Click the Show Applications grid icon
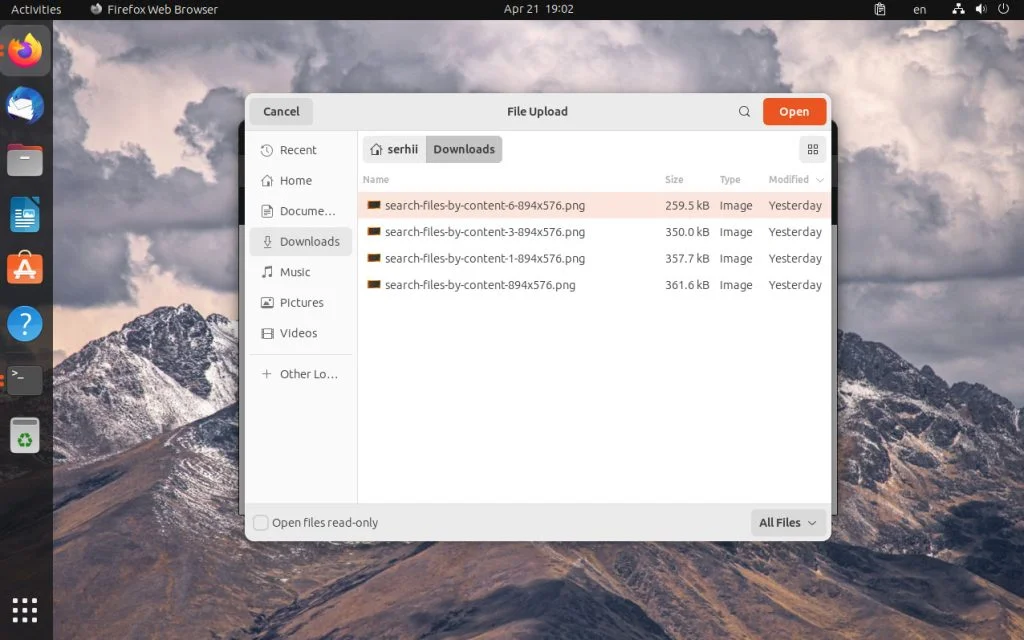Screen dimensions: 1024x640 pos(25,609)
